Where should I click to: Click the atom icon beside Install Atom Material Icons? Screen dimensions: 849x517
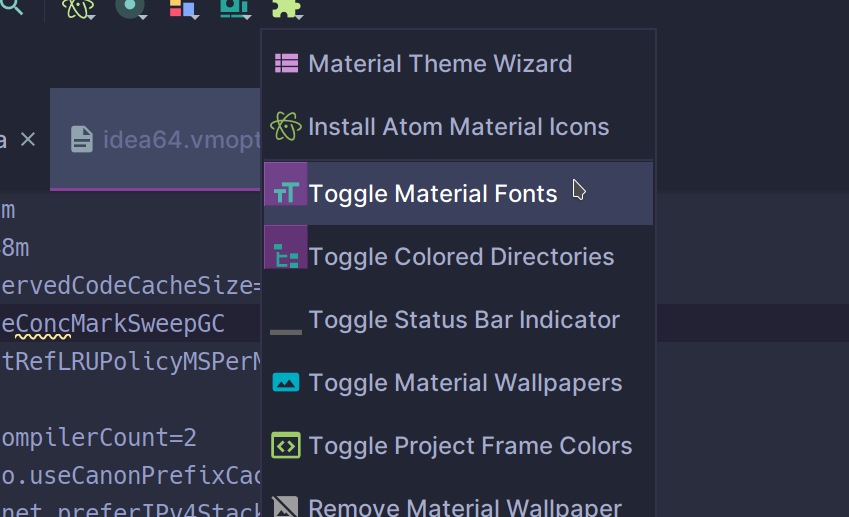click(x=285, y=126)
